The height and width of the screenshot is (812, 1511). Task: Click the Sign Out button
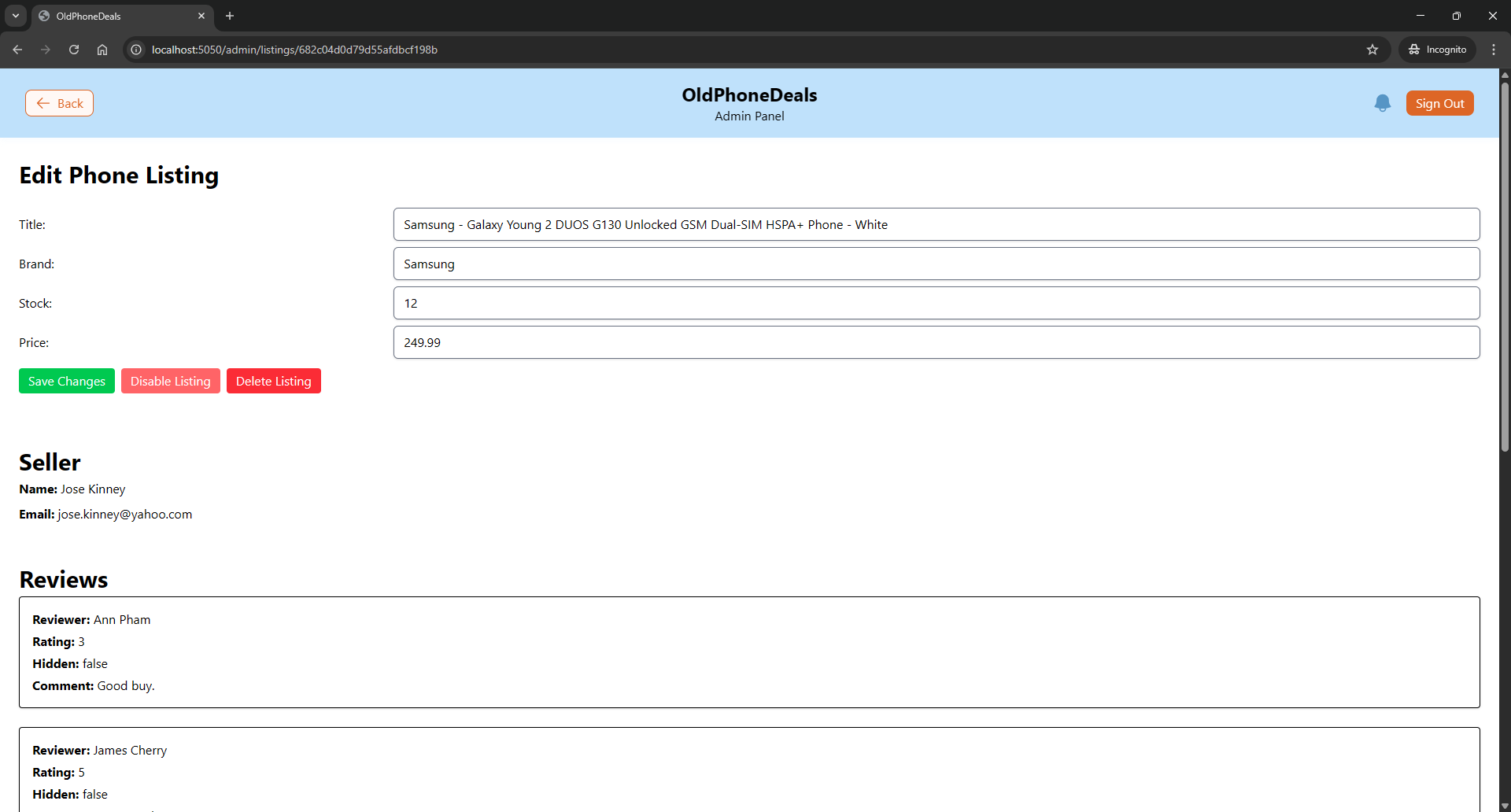[1439, 103]
